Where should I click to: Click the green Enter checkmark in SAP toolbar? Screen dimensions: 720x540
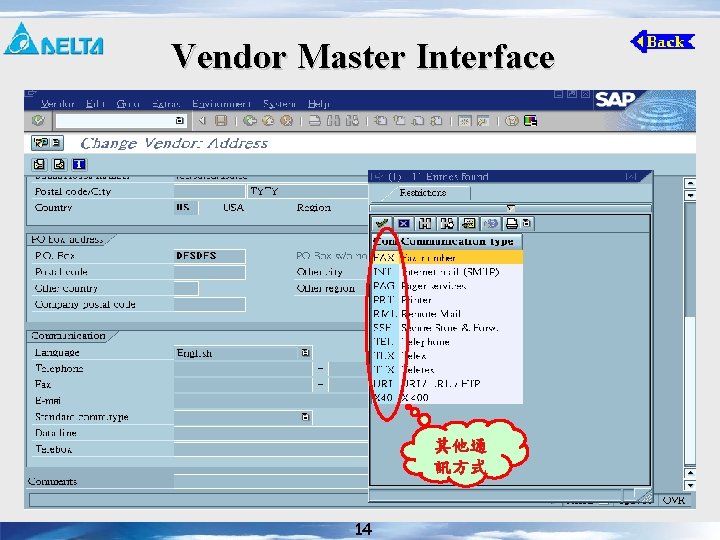tap(38, 121)
